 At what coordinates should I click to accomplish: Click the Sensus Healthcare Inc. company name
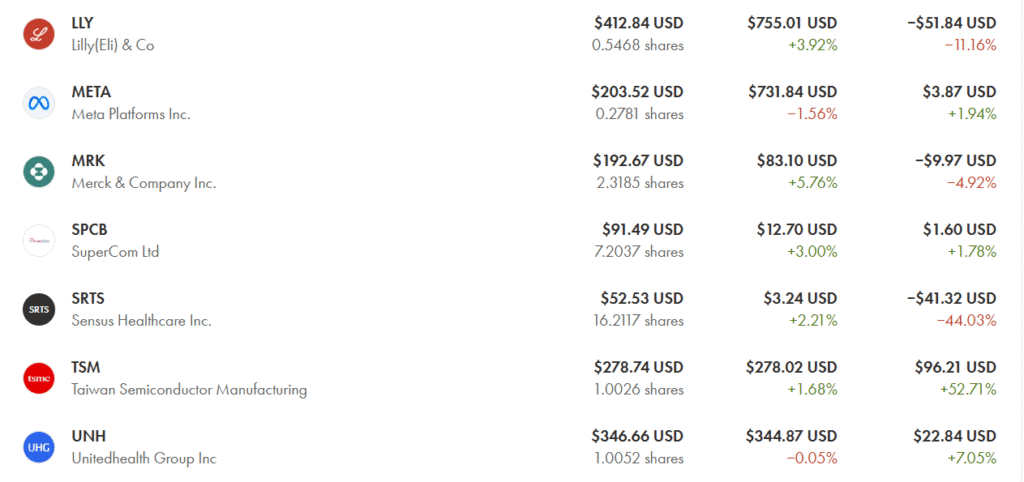[x=141, y=321]
